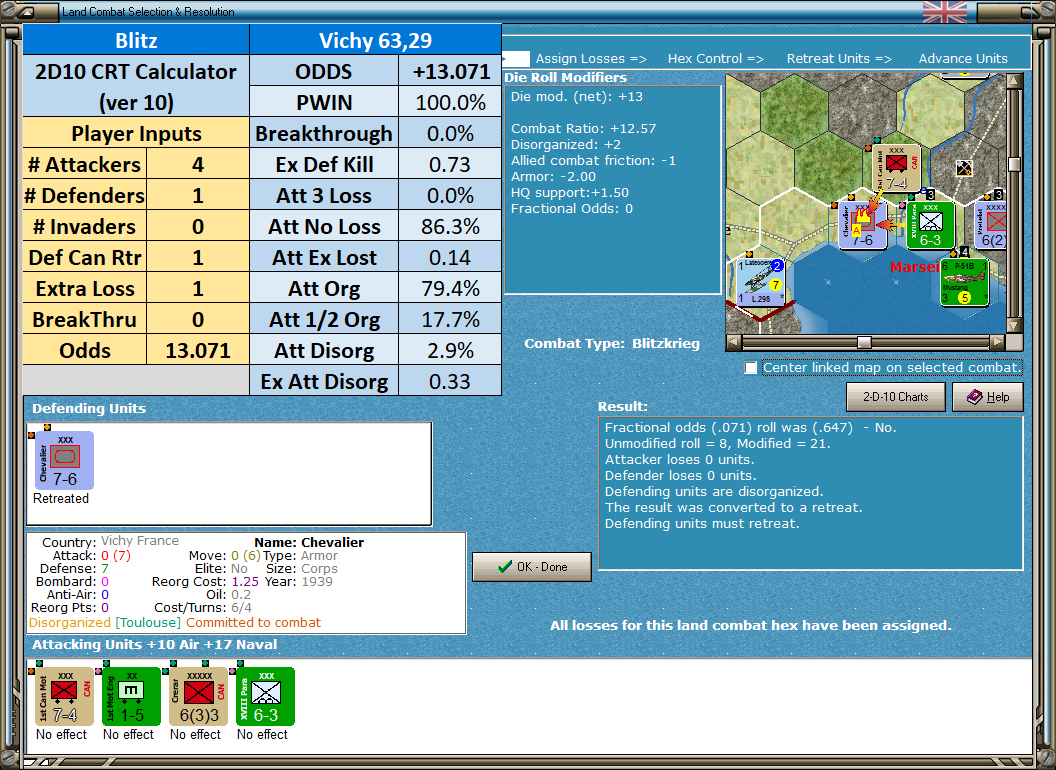Click the OK - Done button
This screenshot has width=1056, height=770.
[532, 567]
